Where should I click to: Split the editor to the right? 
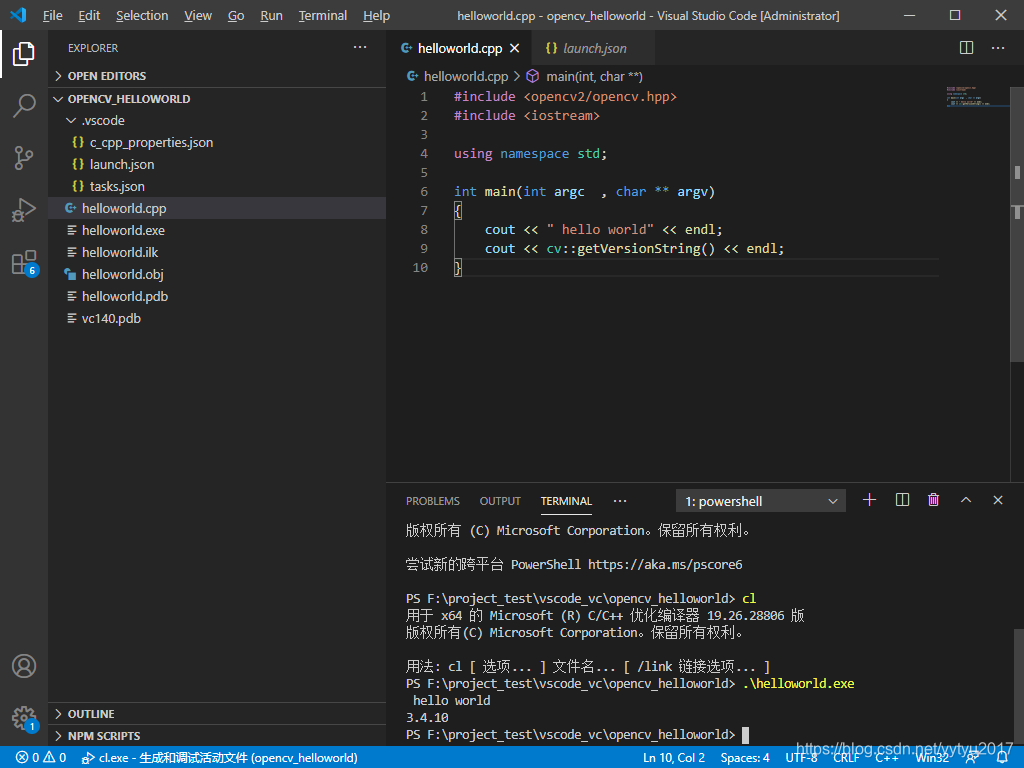(967, 48)
